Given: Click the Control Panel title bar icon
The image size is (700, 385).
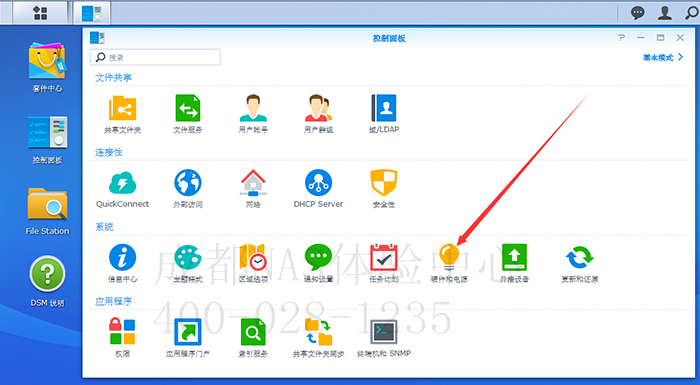Looking at the screenshot, I should 97,38.
